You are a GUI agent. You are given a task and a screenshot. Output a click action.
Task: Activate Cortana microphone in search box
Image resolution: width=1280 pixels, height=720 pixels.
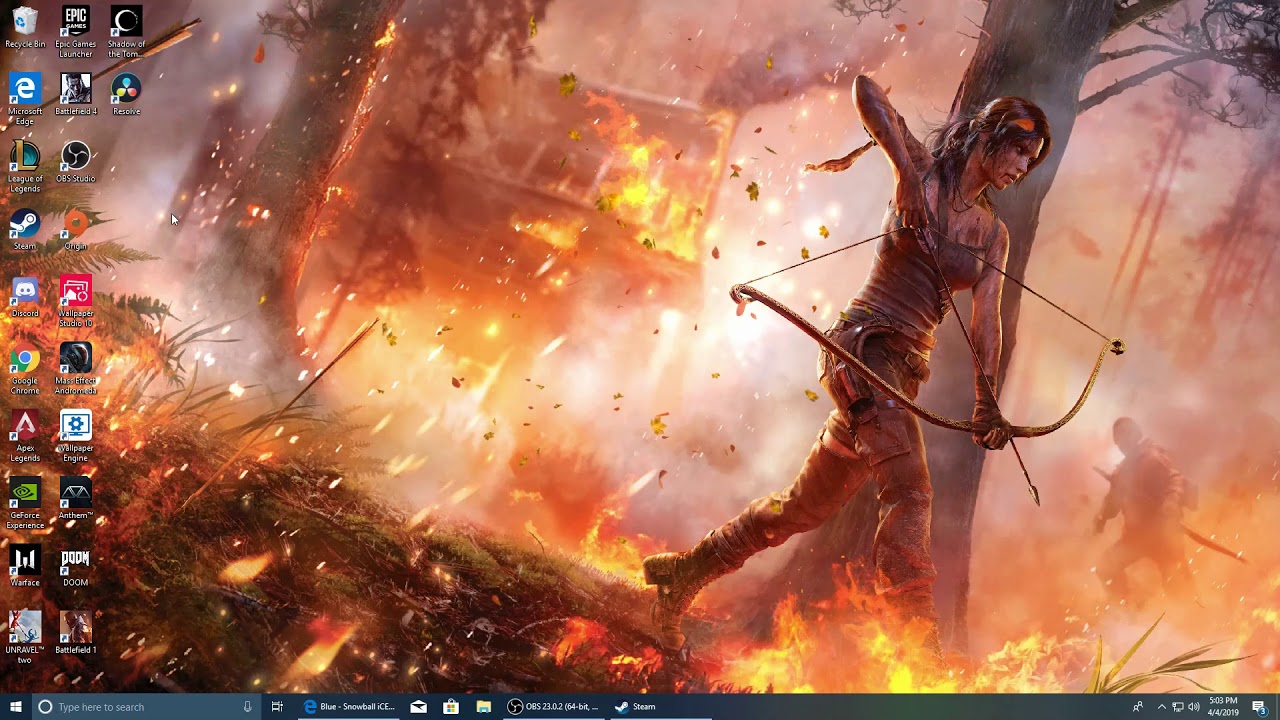pos(247,706)
